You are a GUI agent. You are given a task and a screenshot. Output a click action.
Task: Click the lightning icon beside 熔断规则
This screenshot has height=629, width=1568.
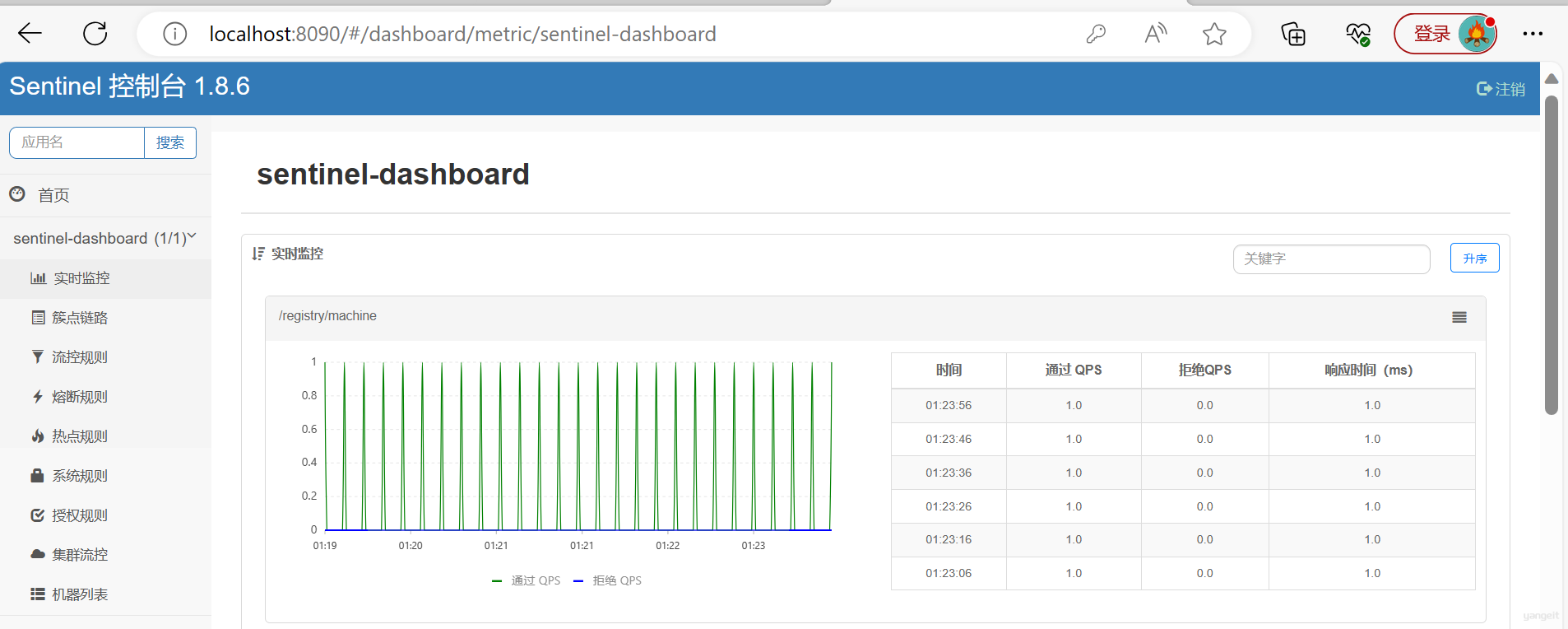click(x=37, y=397)
